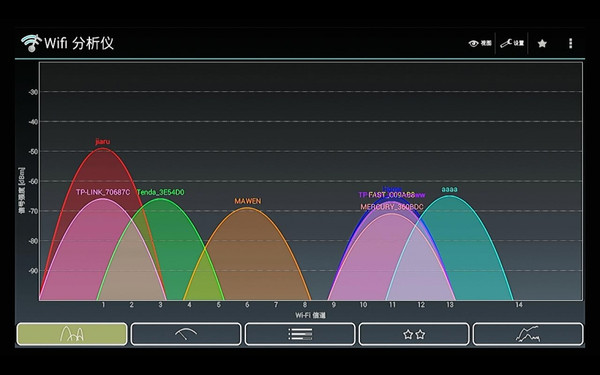The width and height of the screenshot is (600, 375).
Task: Open the wrench Settings button
Action: 512,43
